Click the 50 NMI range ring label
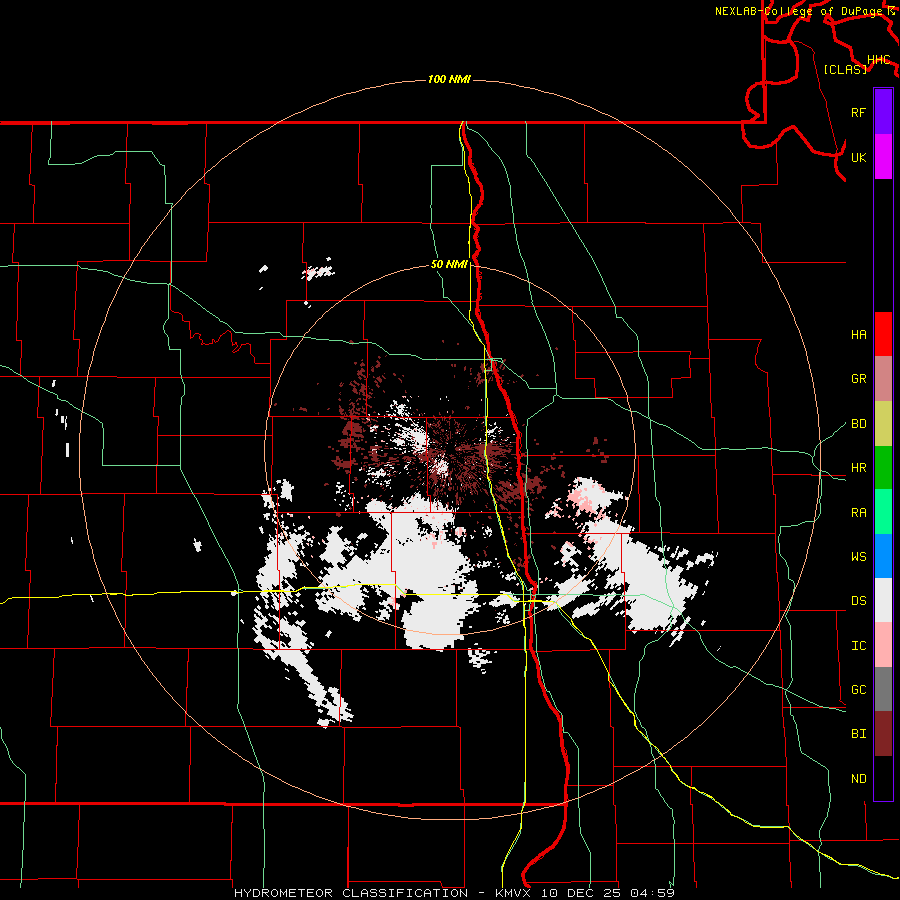The width and height of the screenshot is (900, 900). 449,264
